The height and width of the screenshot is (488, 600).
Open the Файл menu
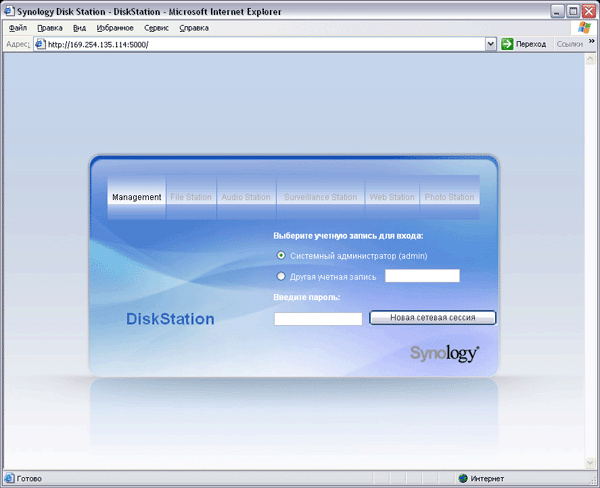point(18,28)
